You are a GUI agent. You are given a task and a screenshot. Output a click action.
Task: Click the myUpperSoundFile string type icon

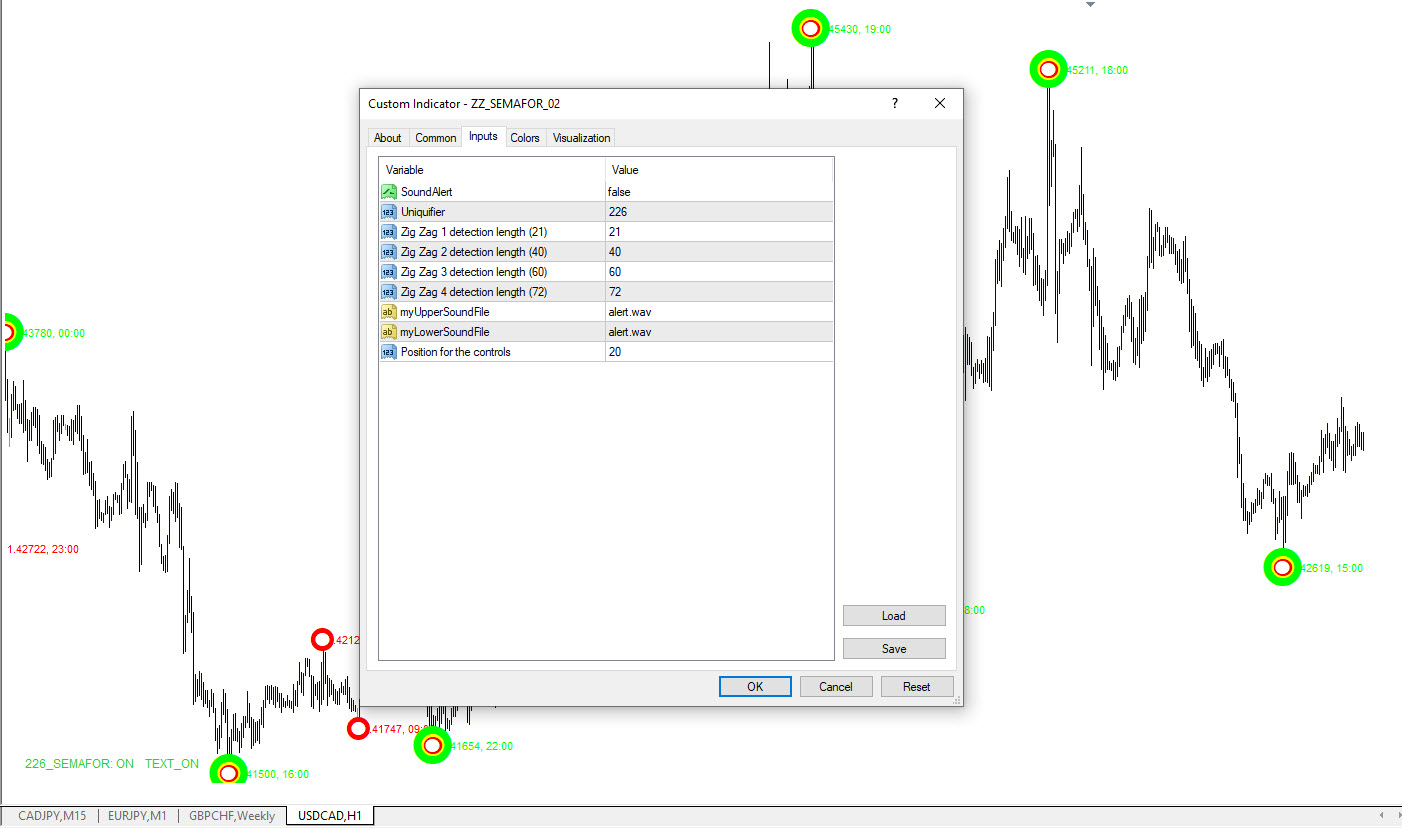[389, 312]
